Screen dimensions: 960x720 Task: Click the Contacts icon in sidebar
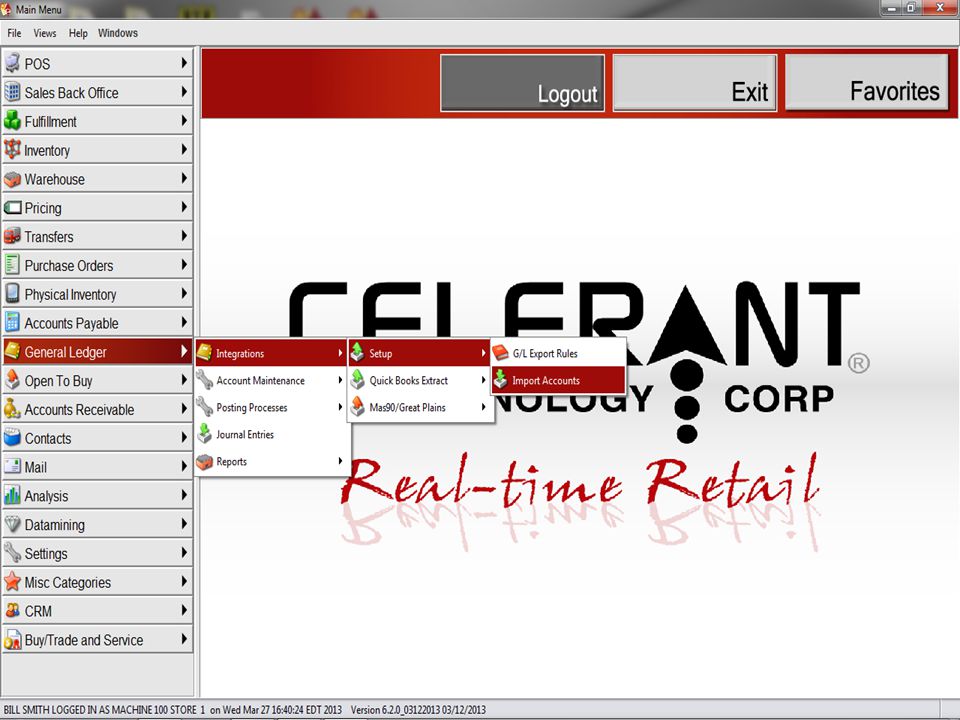pos(12,438)
